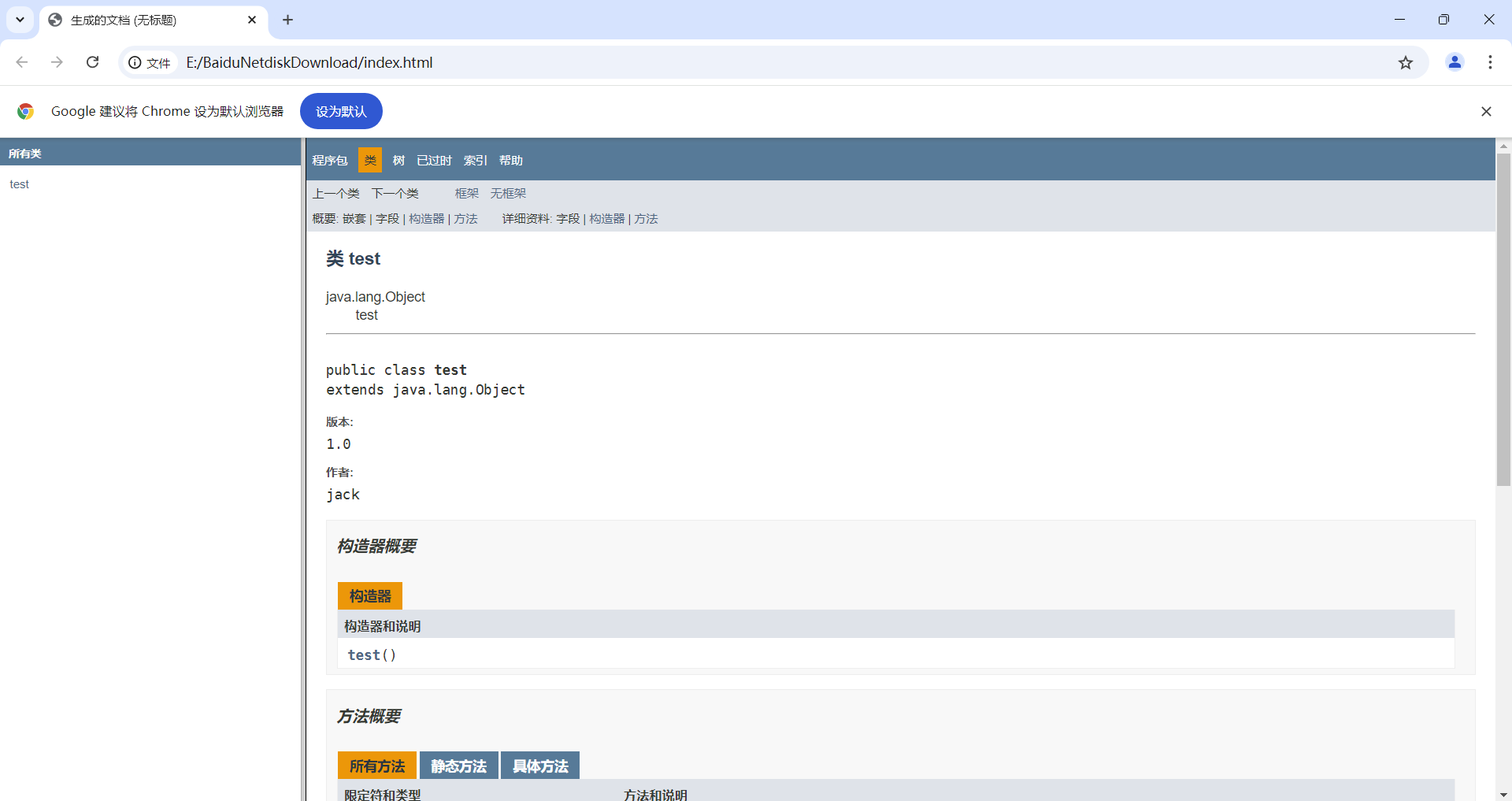Switch to the 静态方法 tab
Image resolution: width=1512 pixels, height=801 pixels.
point(458,766)
